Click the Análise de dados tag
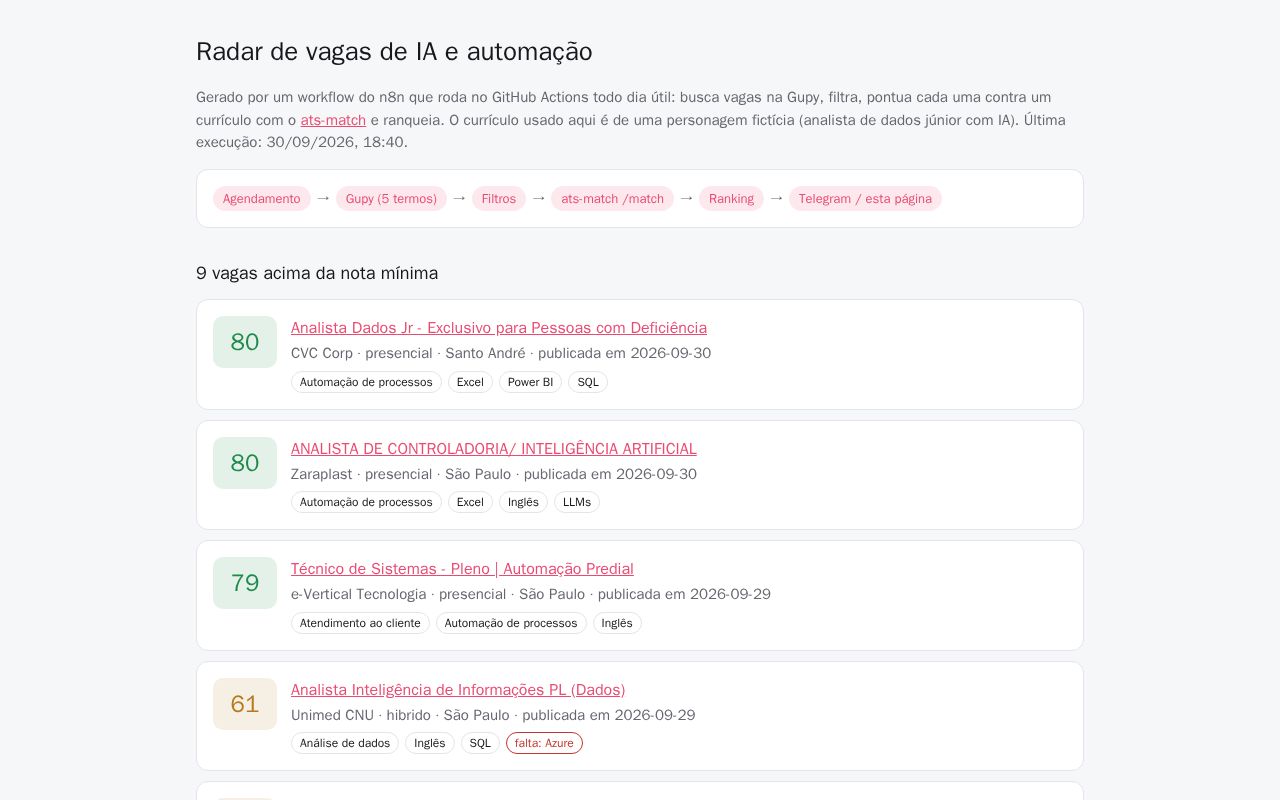Viewport: 1280px width, 800px height. [x=345, y=743]
